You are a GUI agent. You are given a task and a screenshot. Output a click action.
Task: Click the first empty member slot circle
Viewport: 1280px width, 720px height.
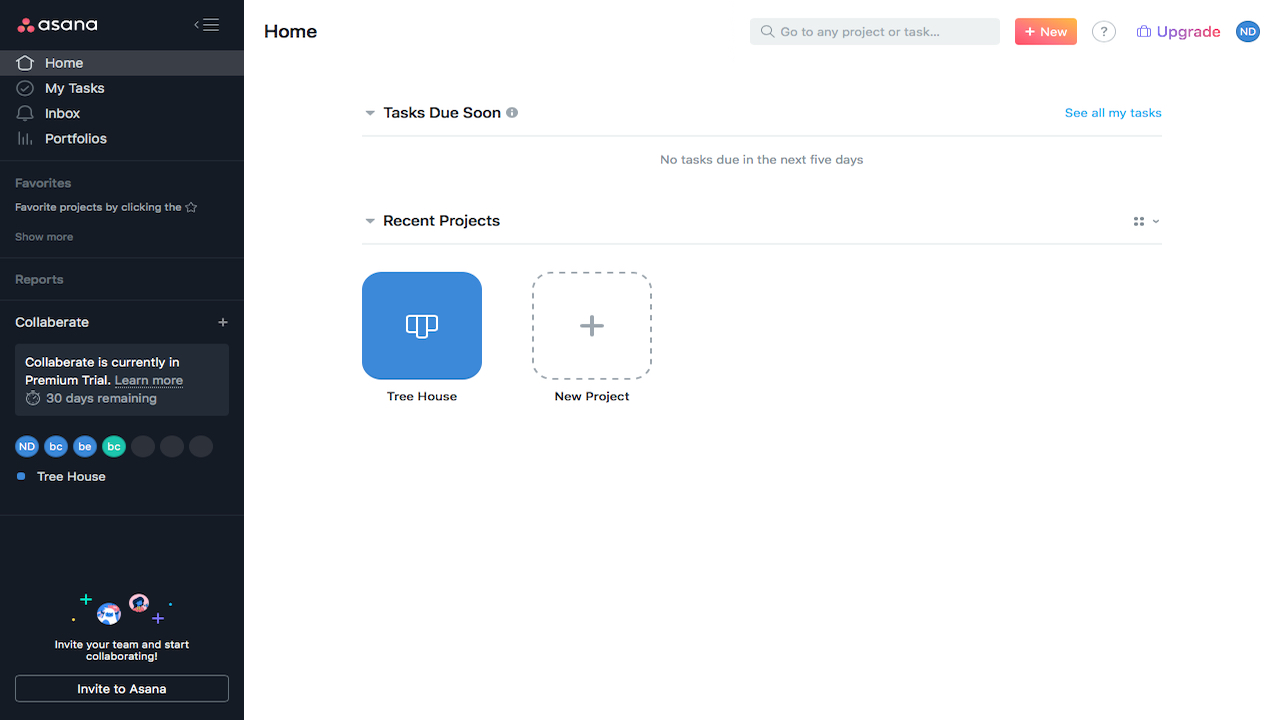[143, 446]
